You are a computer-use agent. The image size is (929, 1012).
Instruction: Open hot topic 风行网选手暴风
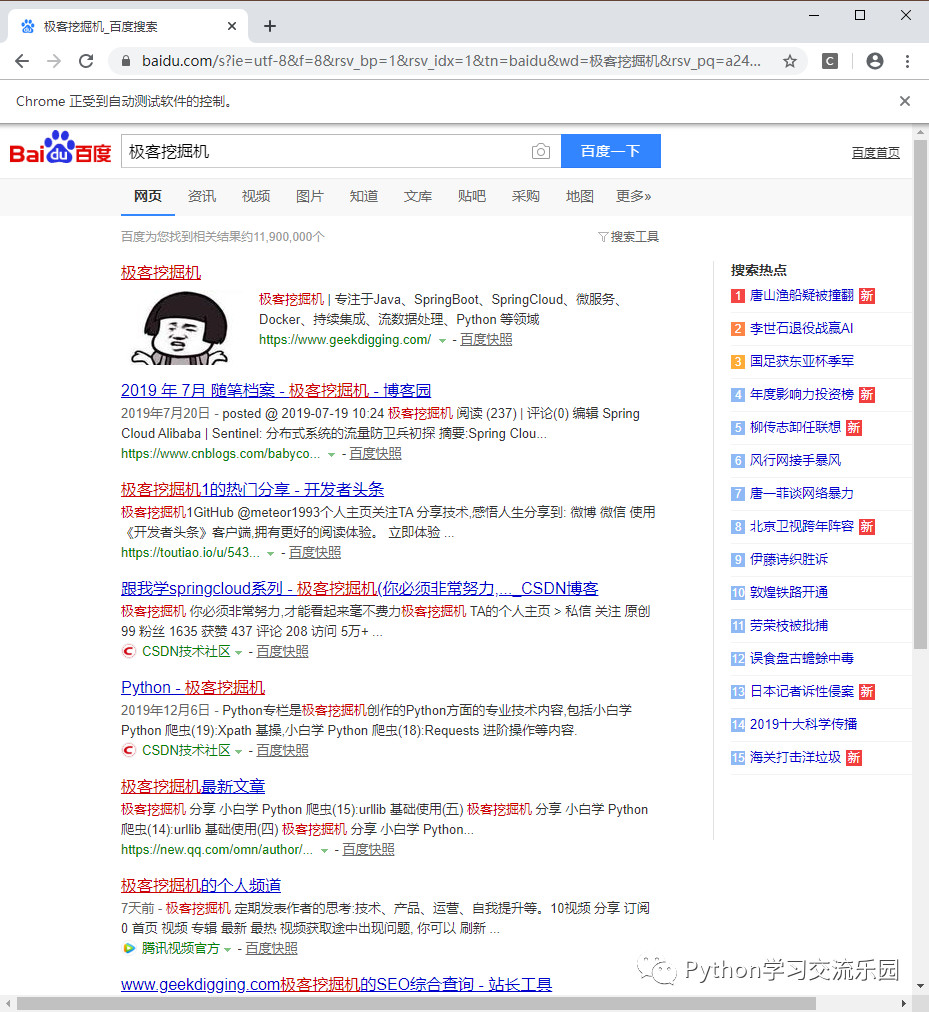(x=795, y=460)
